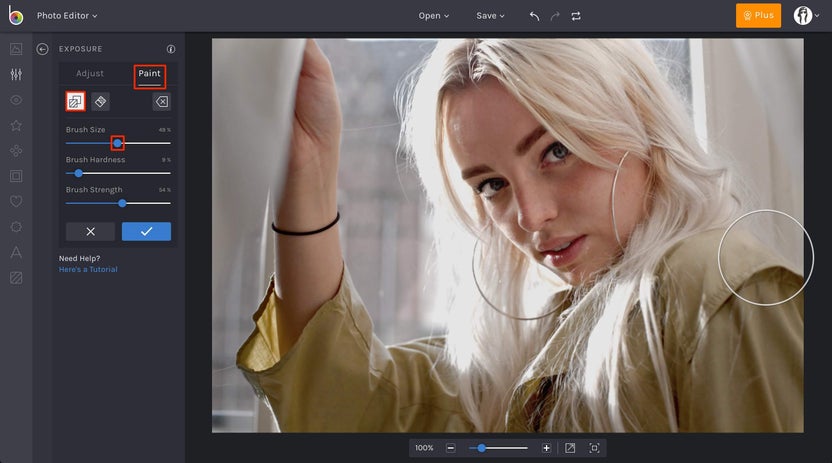This screenshot has height=463, width=832.
Task: Expand the Photo Editor dropdown
Action: [x=67, y=16]
